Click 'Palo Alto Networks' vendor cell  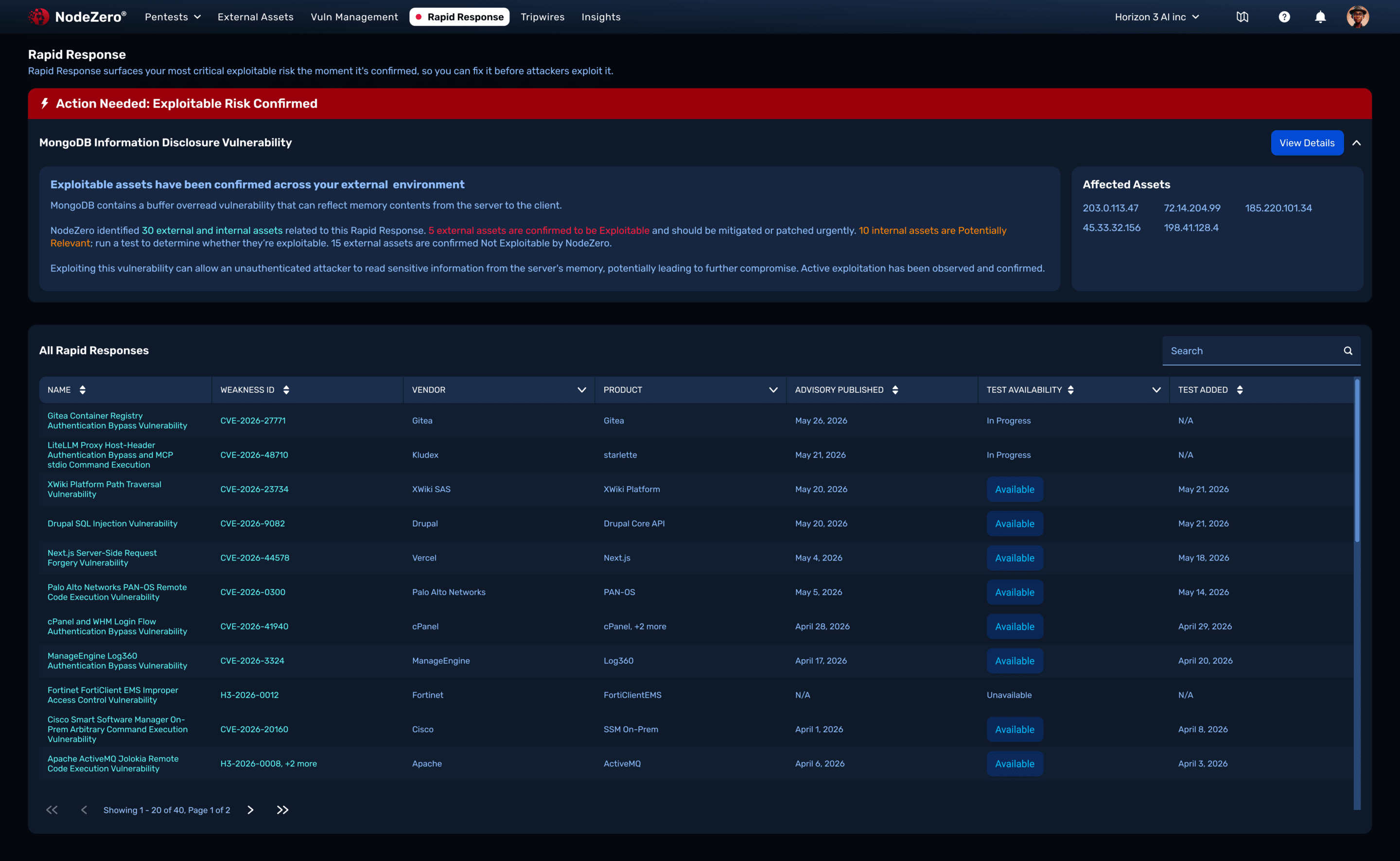click(x=449, y=592)
